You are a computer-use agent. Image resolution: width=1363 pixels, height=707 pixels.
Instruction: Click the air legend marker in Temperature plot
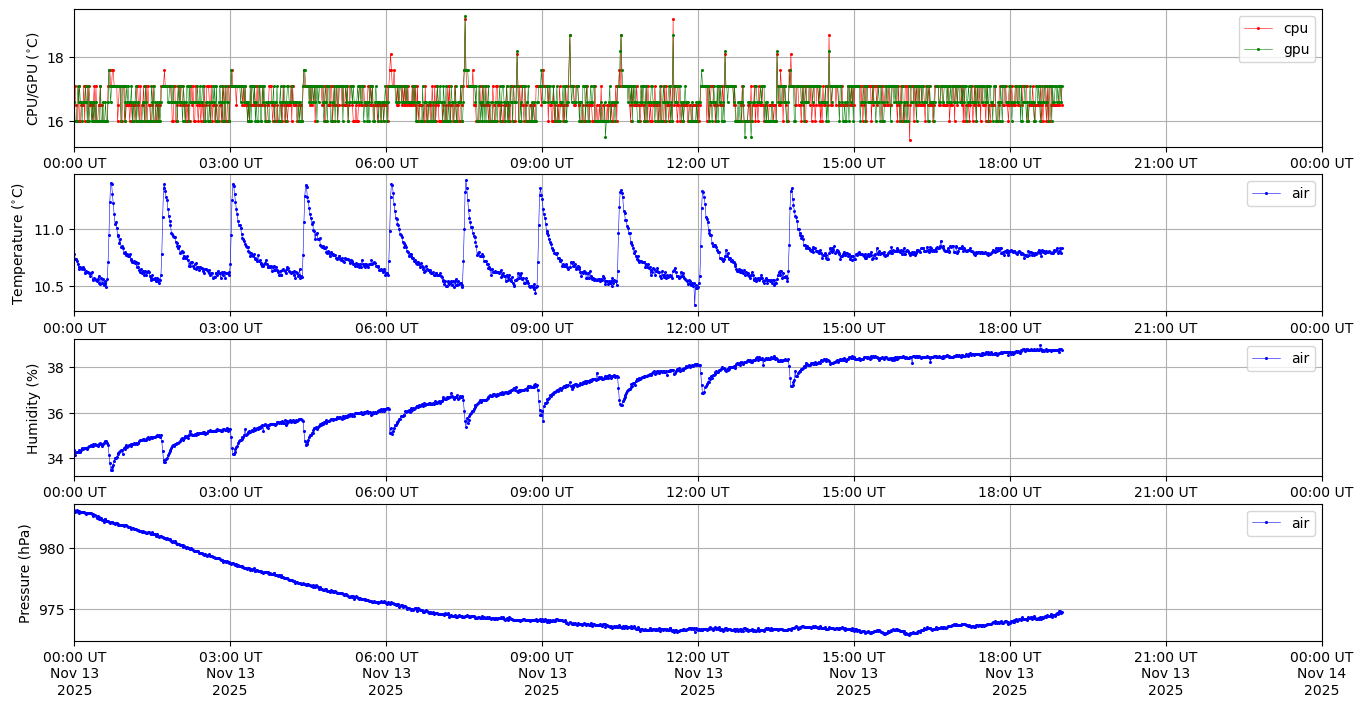coord(1266,194)
